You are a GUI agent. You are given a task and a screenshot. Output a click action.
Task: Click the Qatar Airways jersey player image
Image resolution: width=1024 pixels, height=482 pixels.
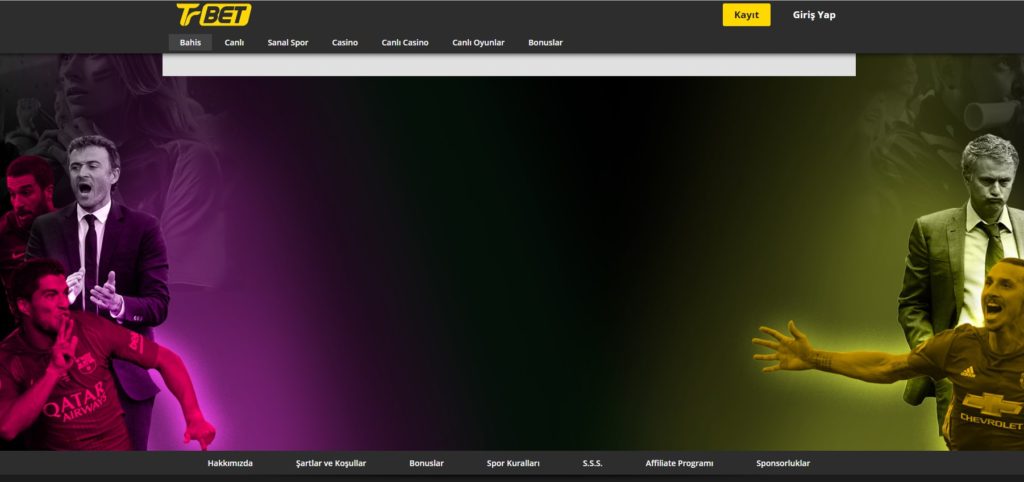click(70, 370)
